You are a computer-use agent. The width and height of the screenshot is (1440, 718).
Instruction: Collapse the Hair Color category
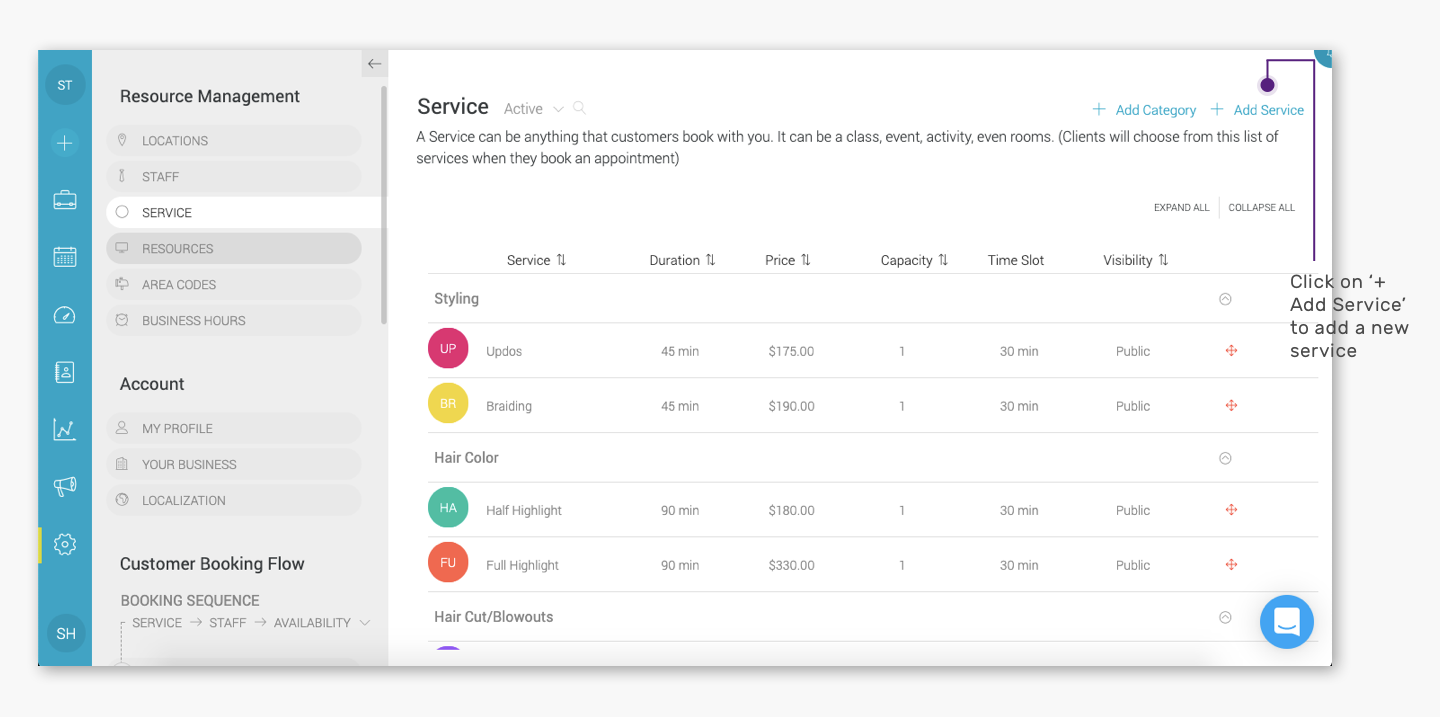pyautogui.click(x=1225, y=458)
